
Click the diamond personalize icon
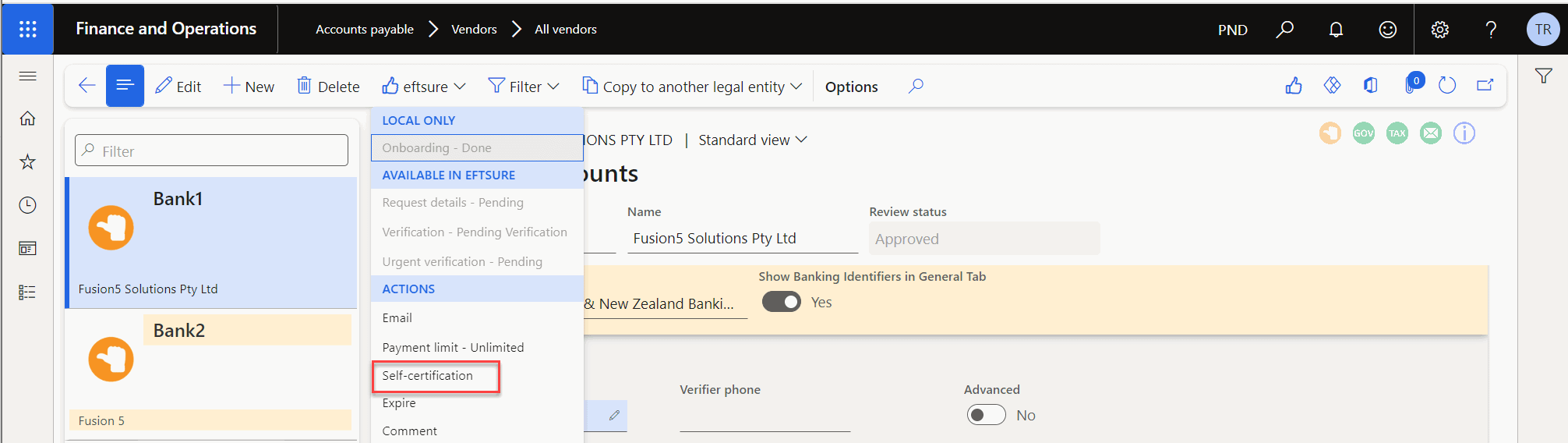pos(1332,86)
